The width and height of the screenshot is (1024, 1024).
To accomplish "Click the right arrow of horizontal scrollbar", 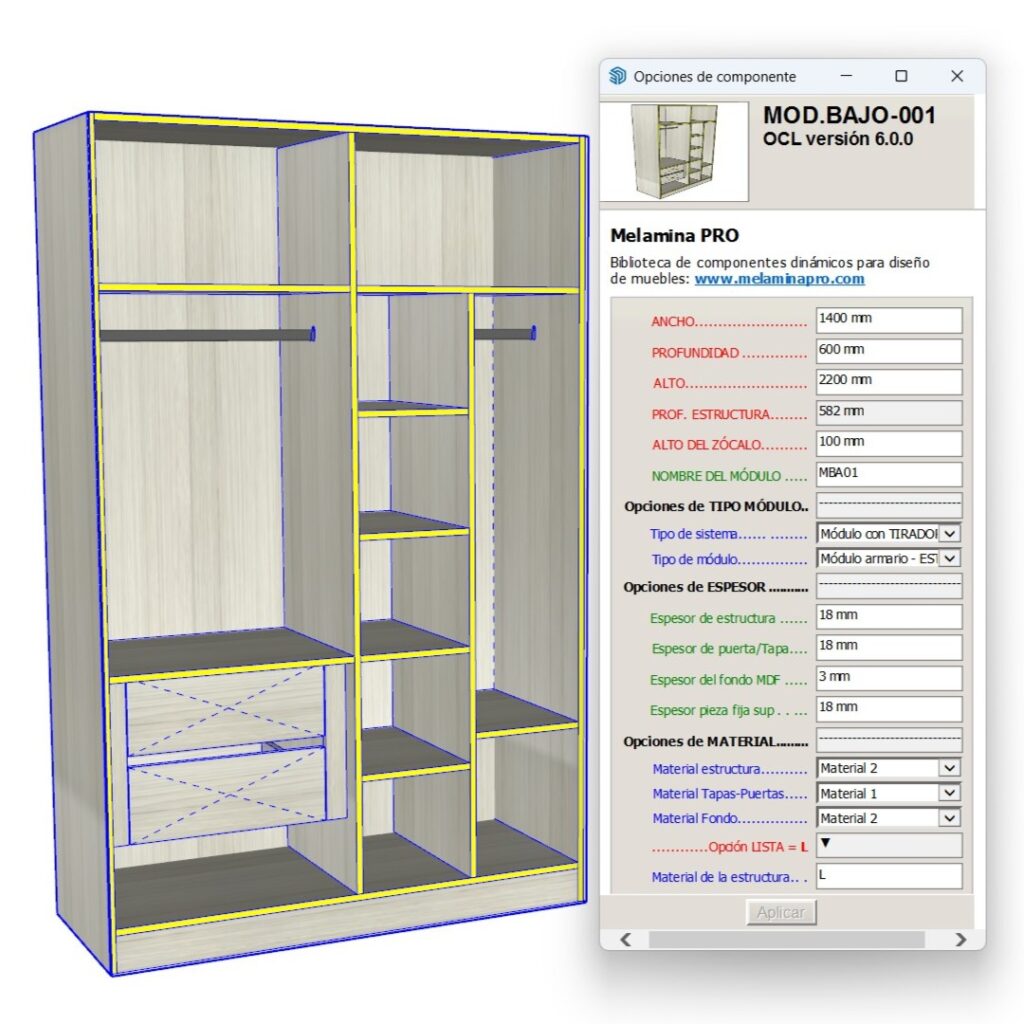I will [x=960, y=940].
